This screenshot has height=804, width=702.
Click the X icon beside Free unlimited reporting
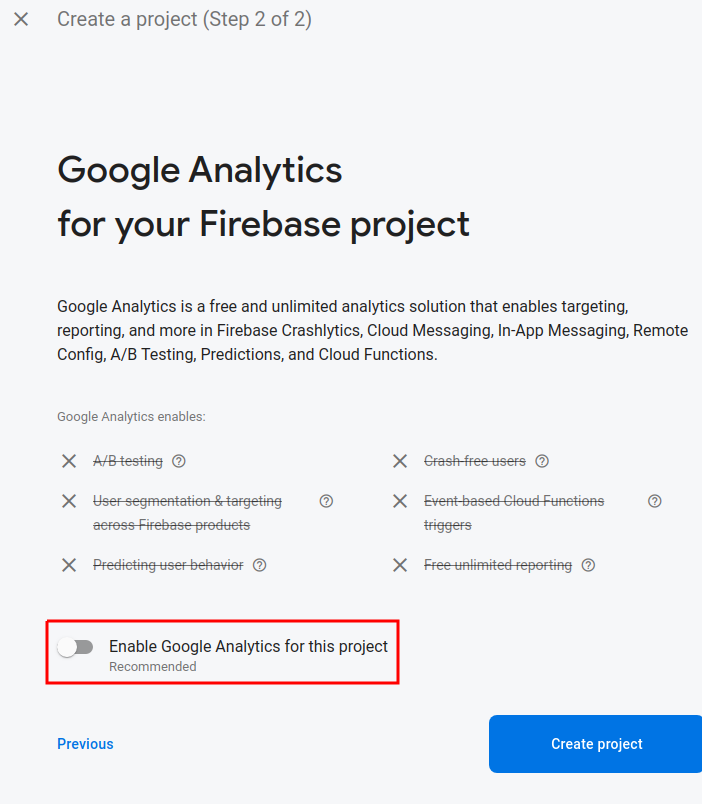pyautogui.click(x=400, y=565)
